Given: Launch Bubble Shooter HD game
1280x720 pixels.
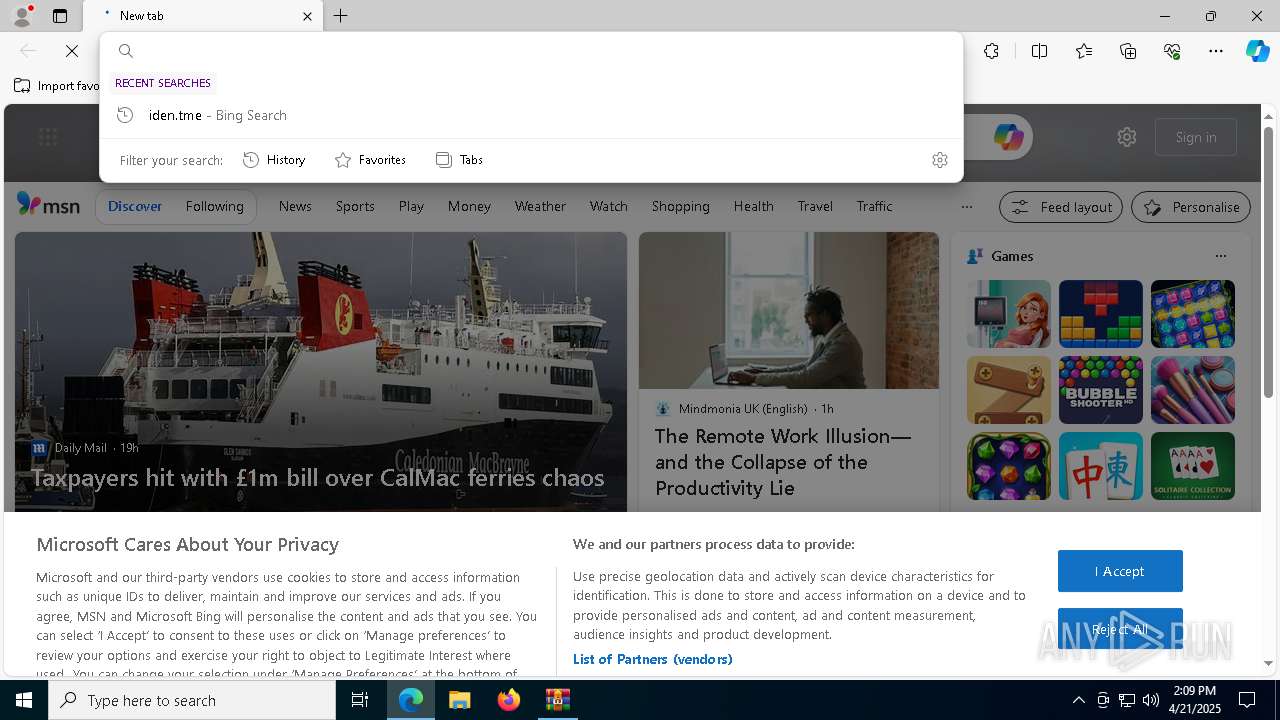Looking at the screenshot, I should [1101, 390].
